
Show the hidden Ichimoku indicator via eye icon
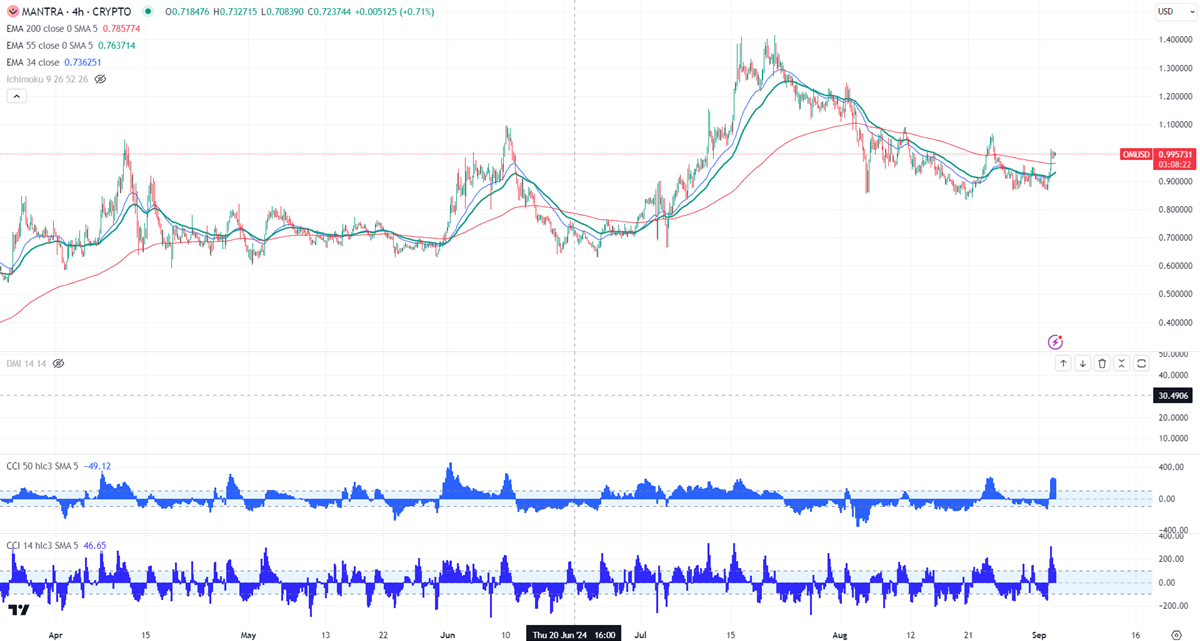100,78
